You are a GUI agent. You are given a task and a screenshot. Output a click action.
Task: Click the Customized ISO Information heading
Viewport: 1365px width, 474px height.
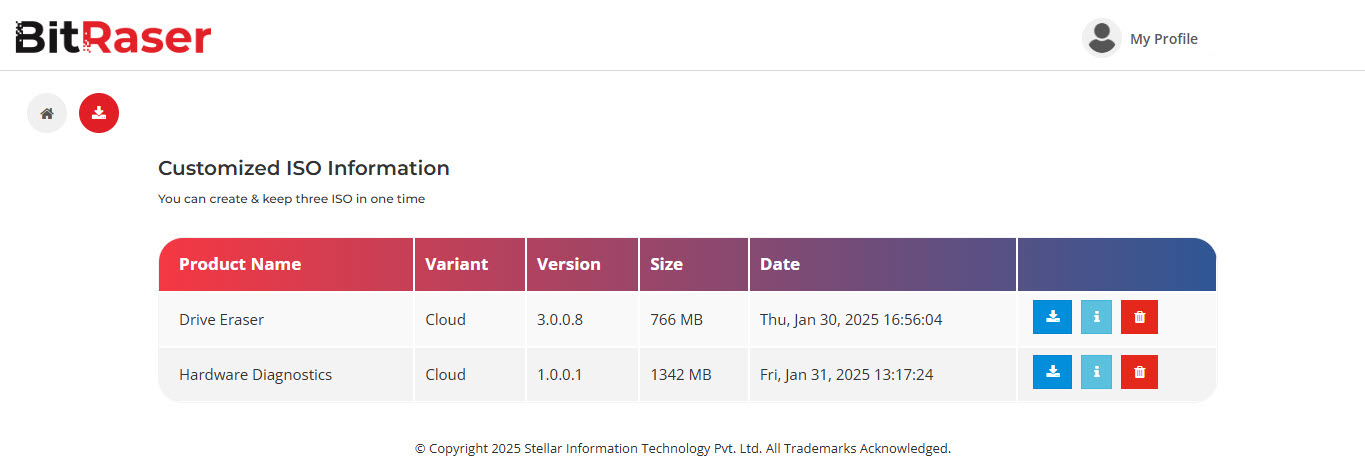pos(303,168)
